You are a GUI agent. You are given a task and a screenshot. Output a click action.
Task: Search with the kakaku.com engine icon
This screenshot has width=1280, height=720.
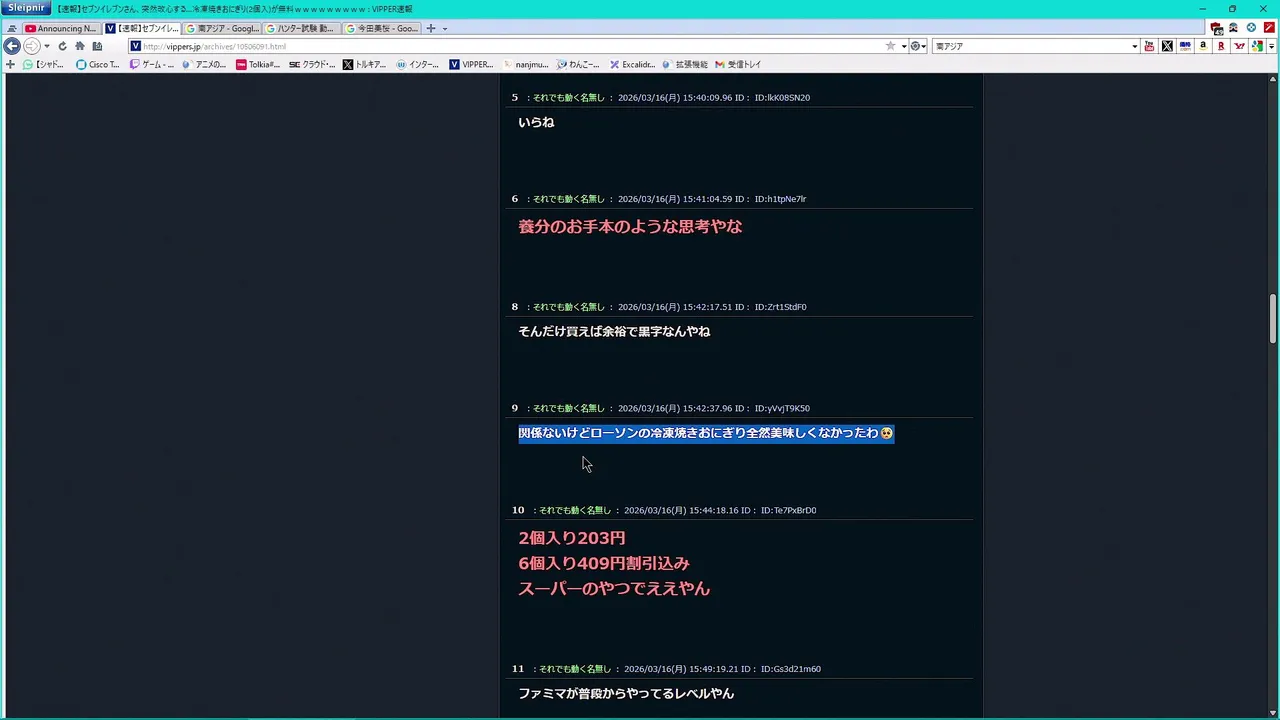tap(1185, 46)
